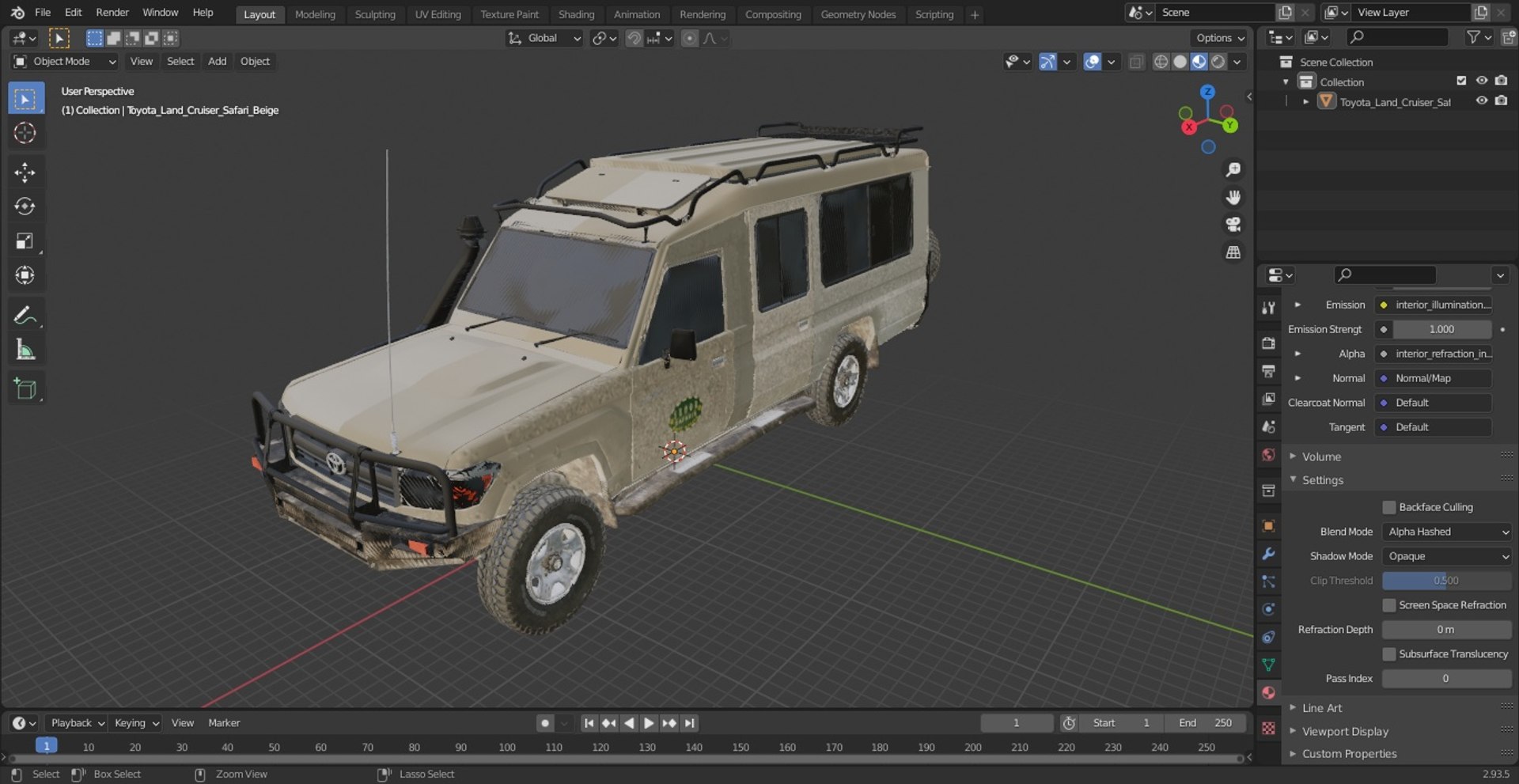Expand the Viewport Display panel
Viewport: 1519px width, 784px height.
pyautogui.click(x=1345, y=732)
